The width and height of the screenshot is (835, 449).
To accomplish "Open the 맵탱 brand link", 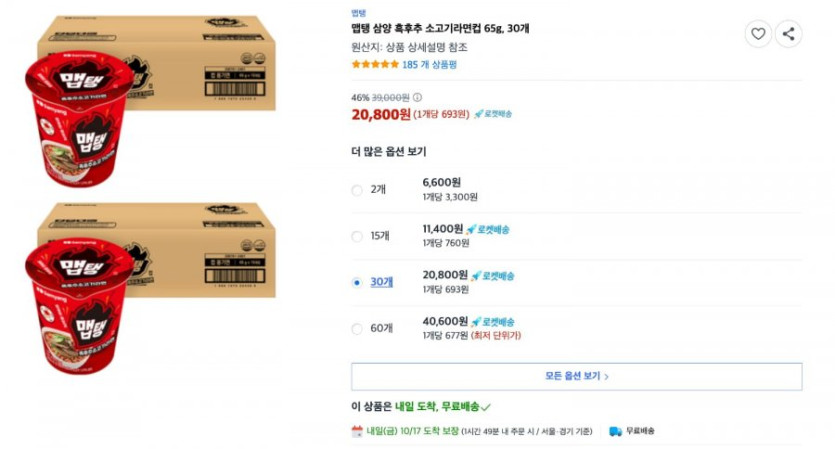I will point(358,13).
